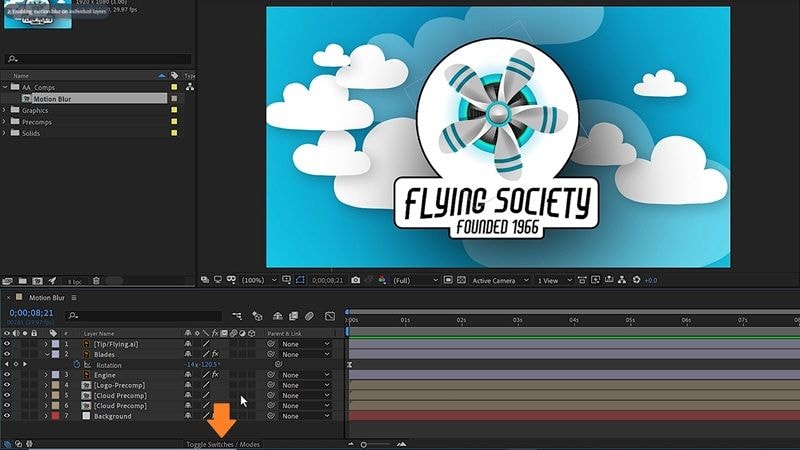Hide the [Logo-Precomp] layer eye toggle
This screenshot has height=450, width=800.
coord(7,385)
